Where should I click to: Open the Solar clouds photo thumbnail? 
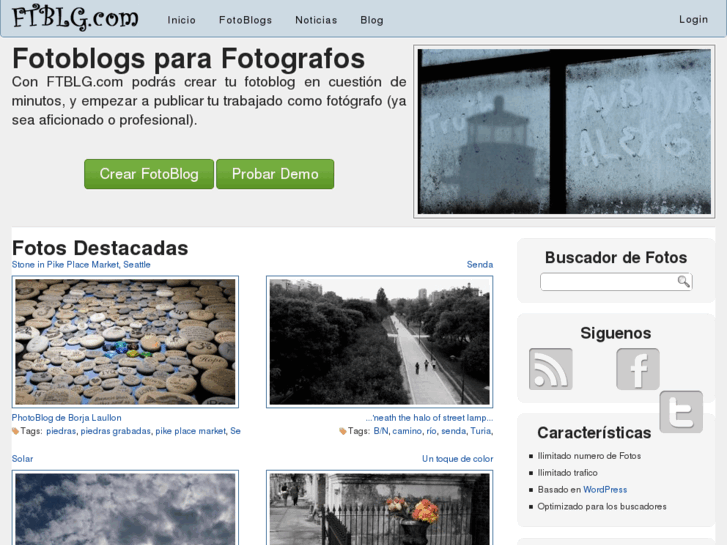(x=125, y=507)
